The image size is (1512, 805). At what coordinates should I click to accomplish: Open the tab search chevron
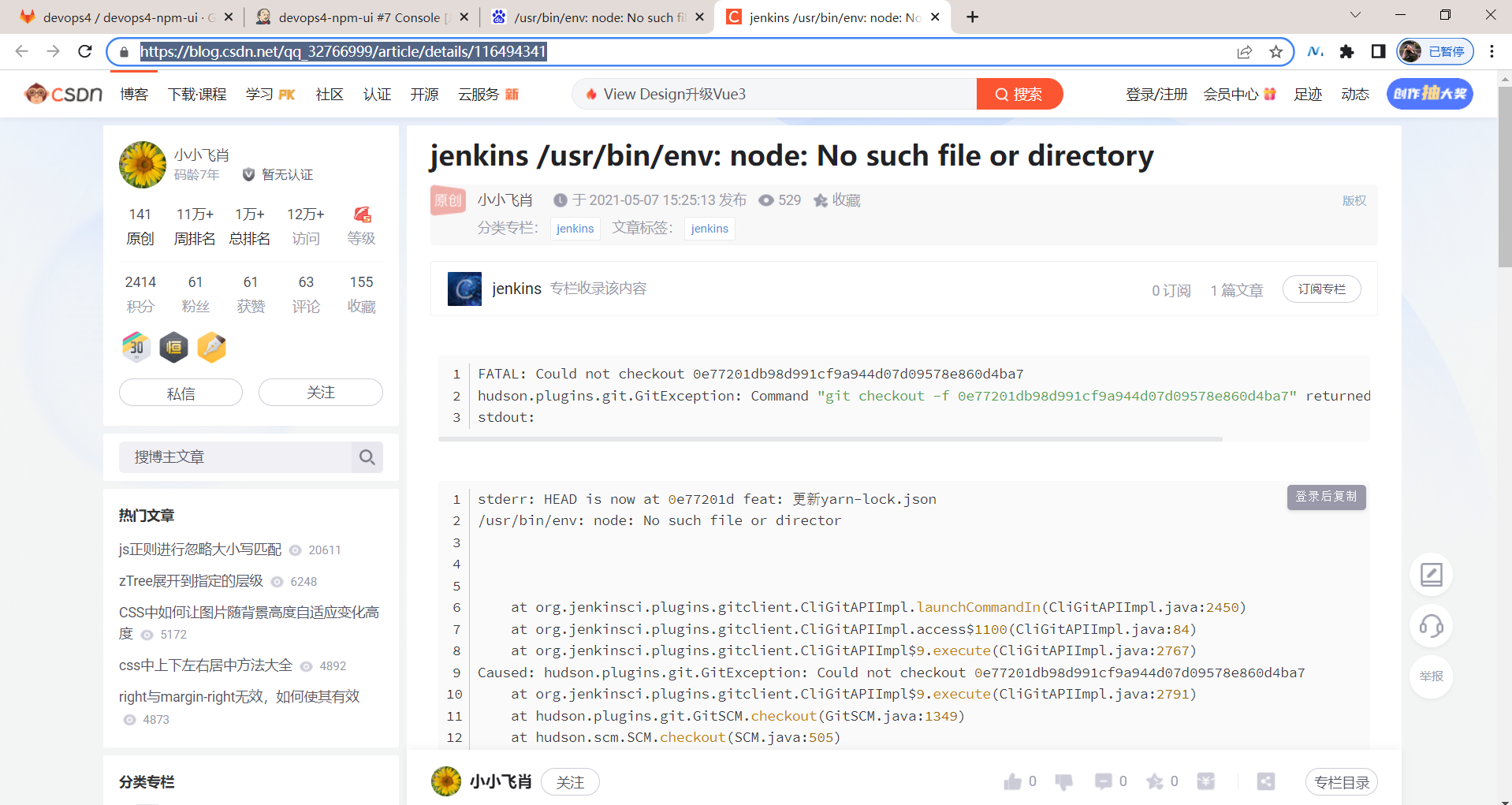coord(1355,15)
